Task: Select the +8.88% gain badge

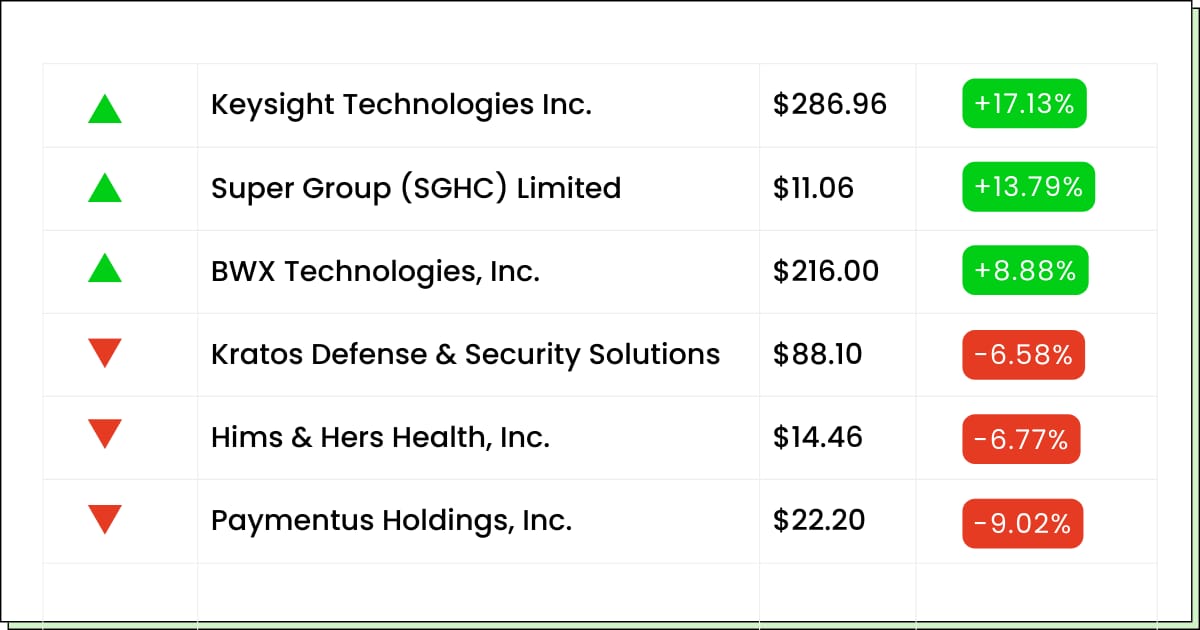Action: pos(1025,270)
